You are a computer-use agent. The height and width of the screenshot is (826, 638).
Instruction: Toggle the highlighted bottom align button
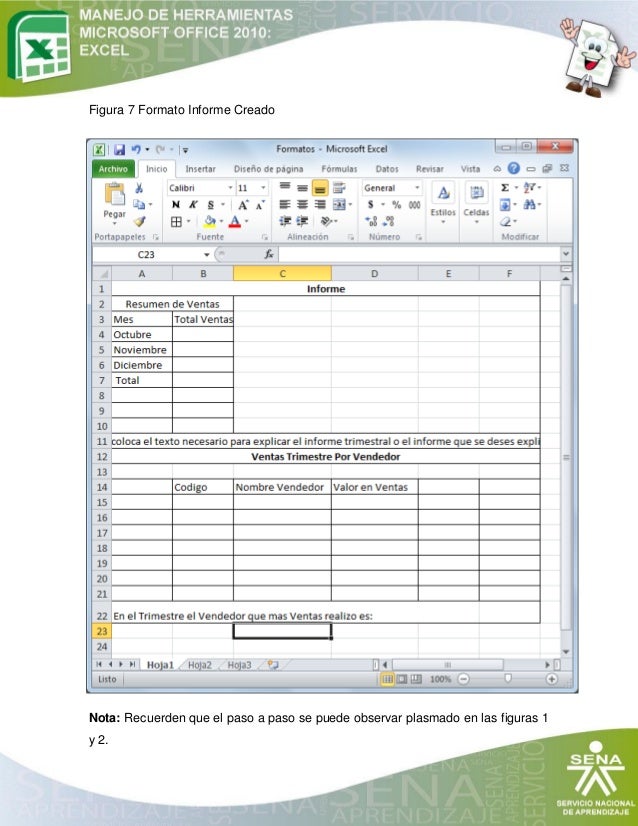tap(320, 188)
